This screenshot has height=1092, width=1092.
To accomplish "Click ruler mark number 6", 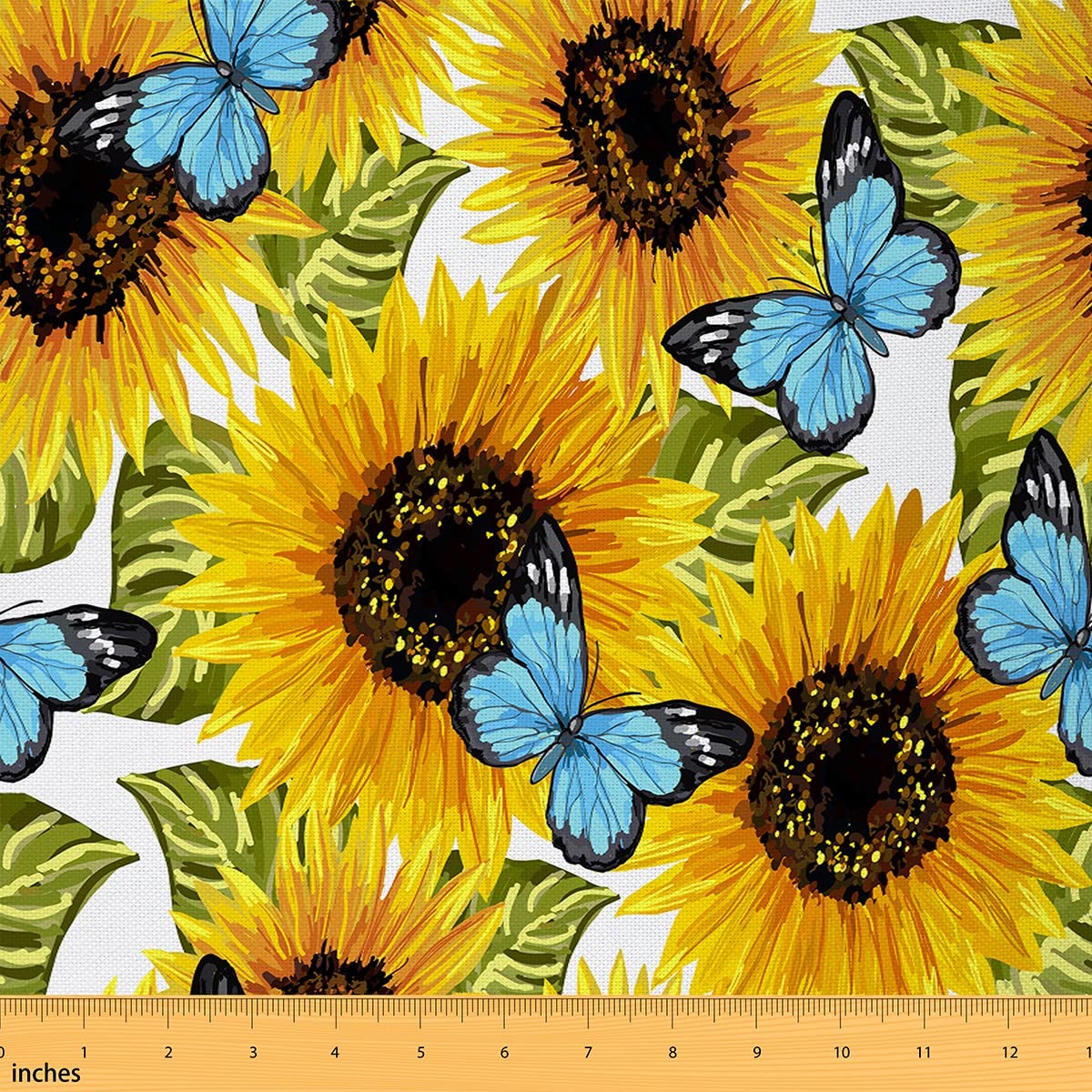I will (x=505, y=1053).
